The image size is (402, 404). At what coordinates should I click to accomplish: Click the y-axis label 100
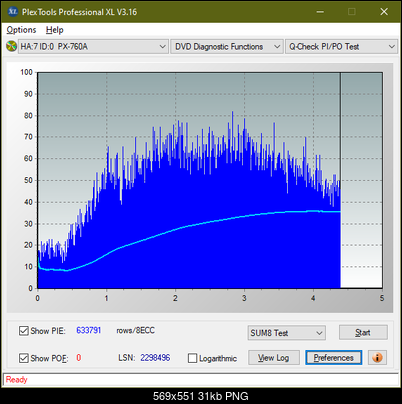(26, 72)
